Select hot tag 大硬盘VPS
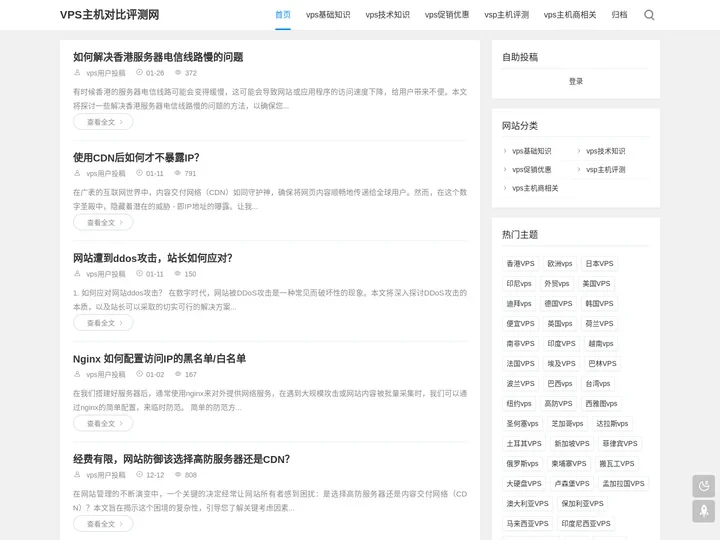720x540 pixels. (524, 484)
